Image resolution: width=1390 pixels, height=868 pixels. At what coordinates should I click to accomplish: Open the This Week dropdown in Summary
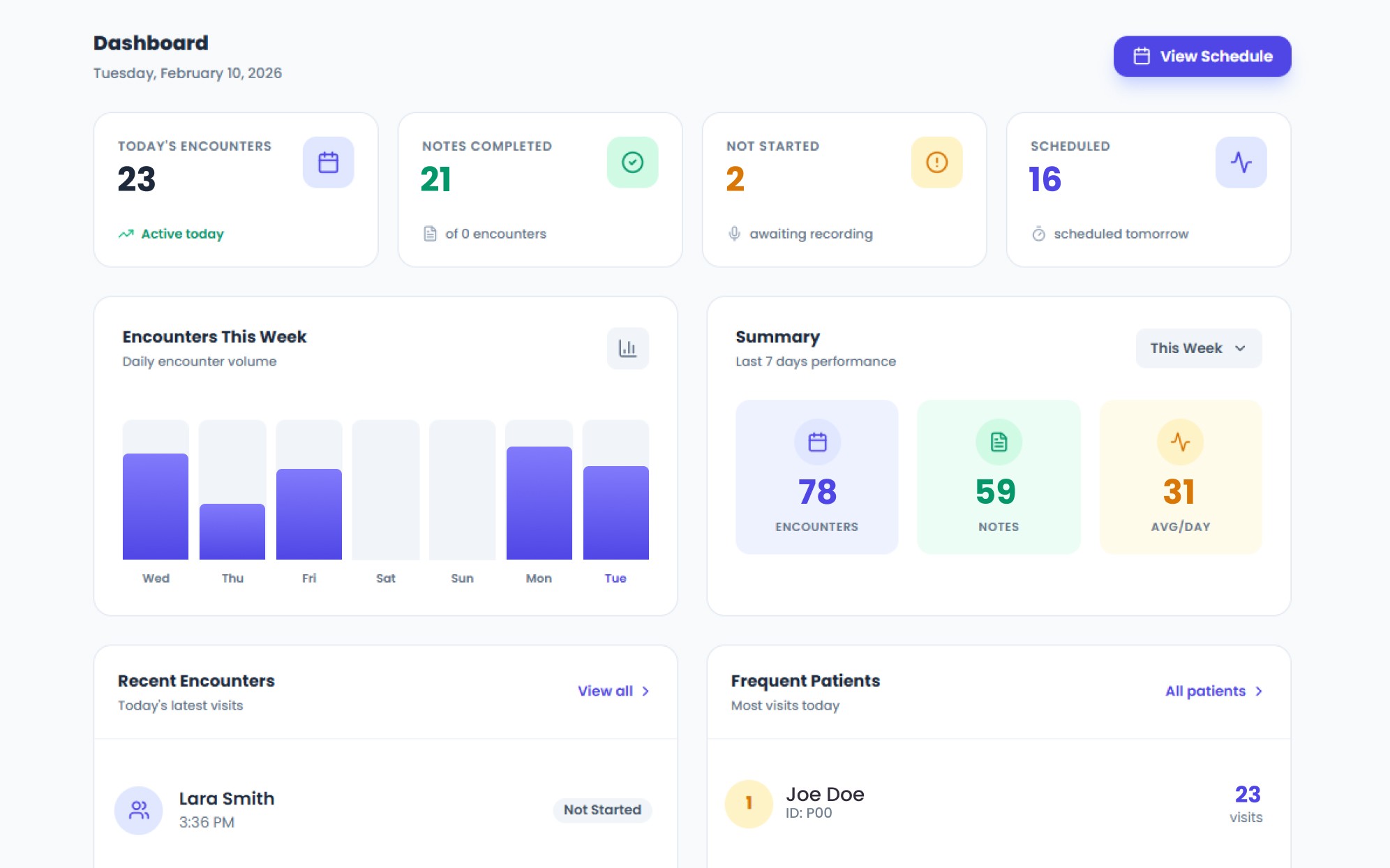1198,348
